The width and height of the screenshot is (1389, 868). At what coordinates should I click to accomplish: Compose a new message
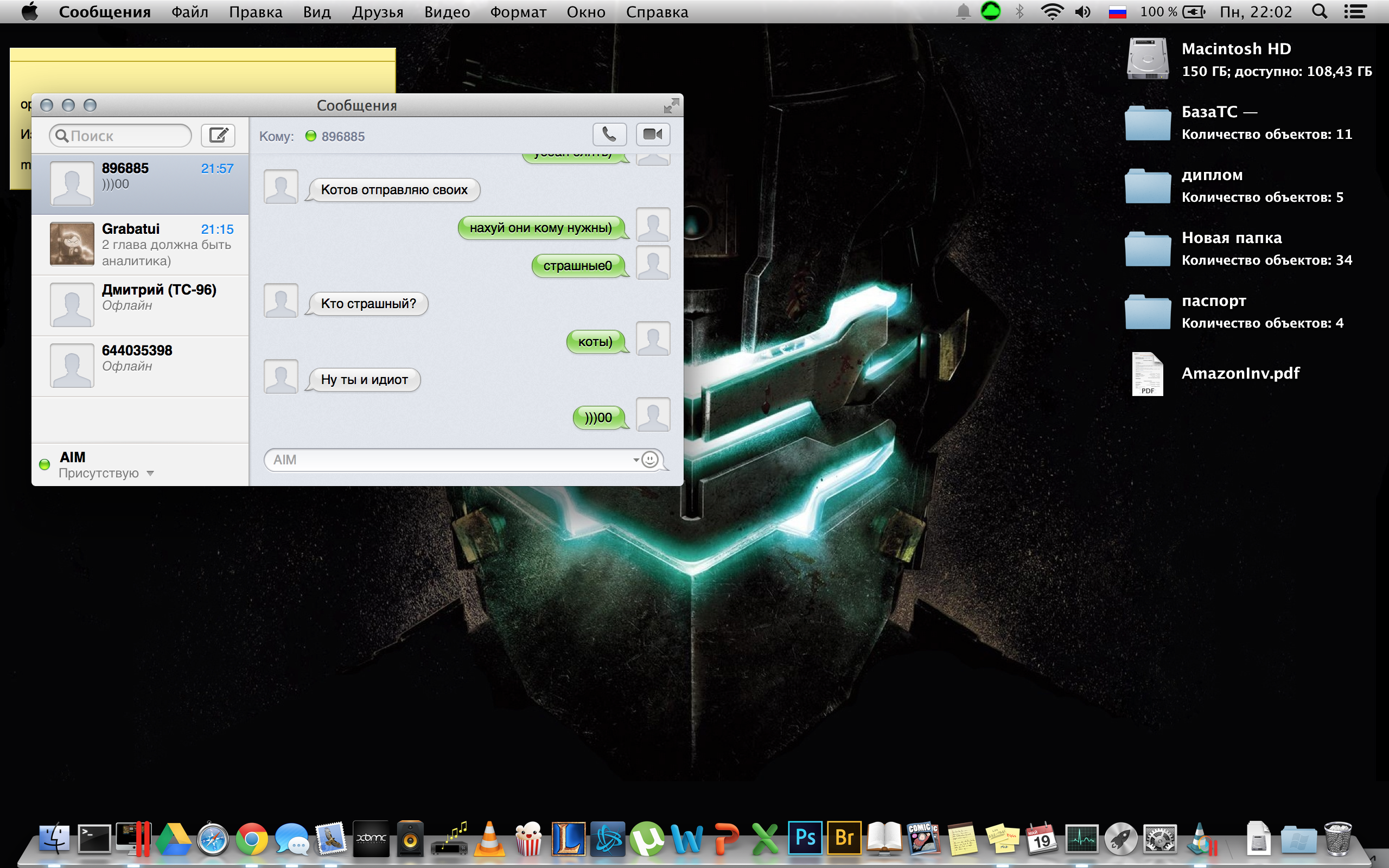pyautogui.click(x=218, y=136)
